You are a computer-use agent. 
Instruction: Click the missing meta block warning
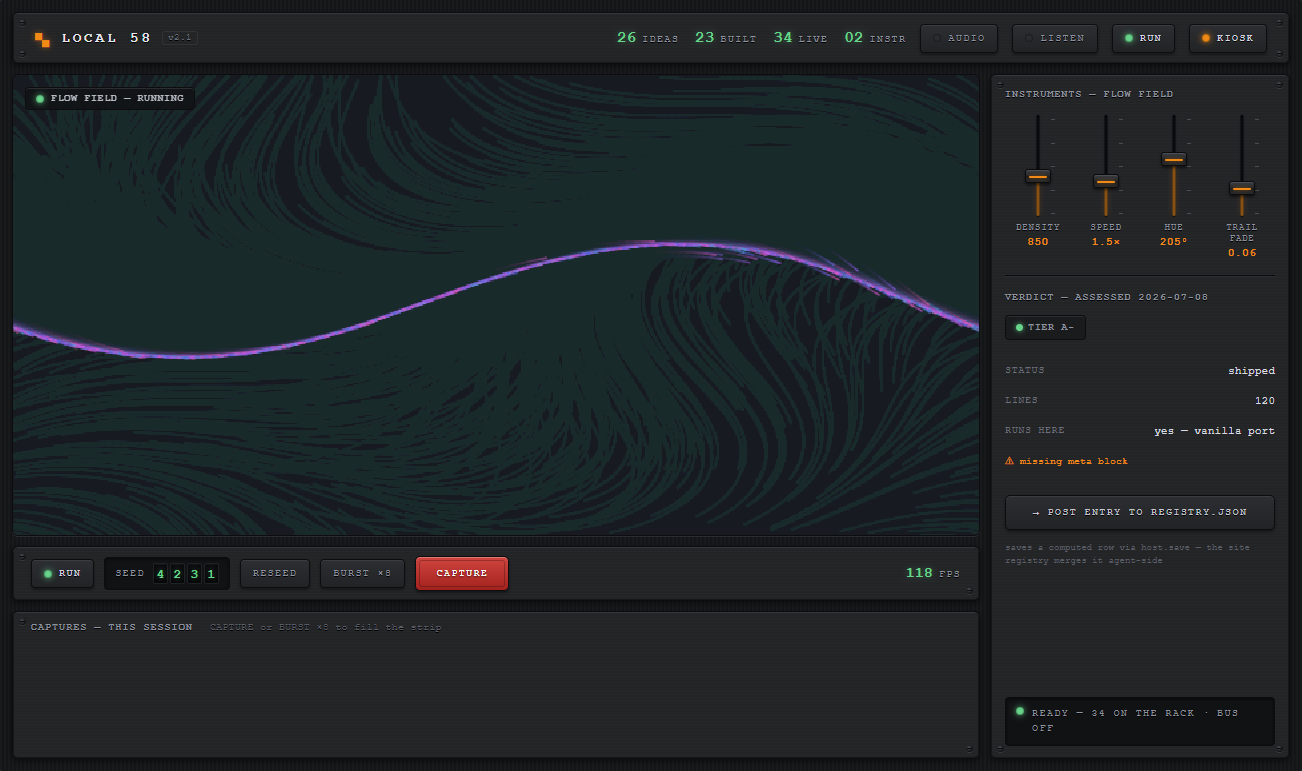click(x=1066, y=461)
